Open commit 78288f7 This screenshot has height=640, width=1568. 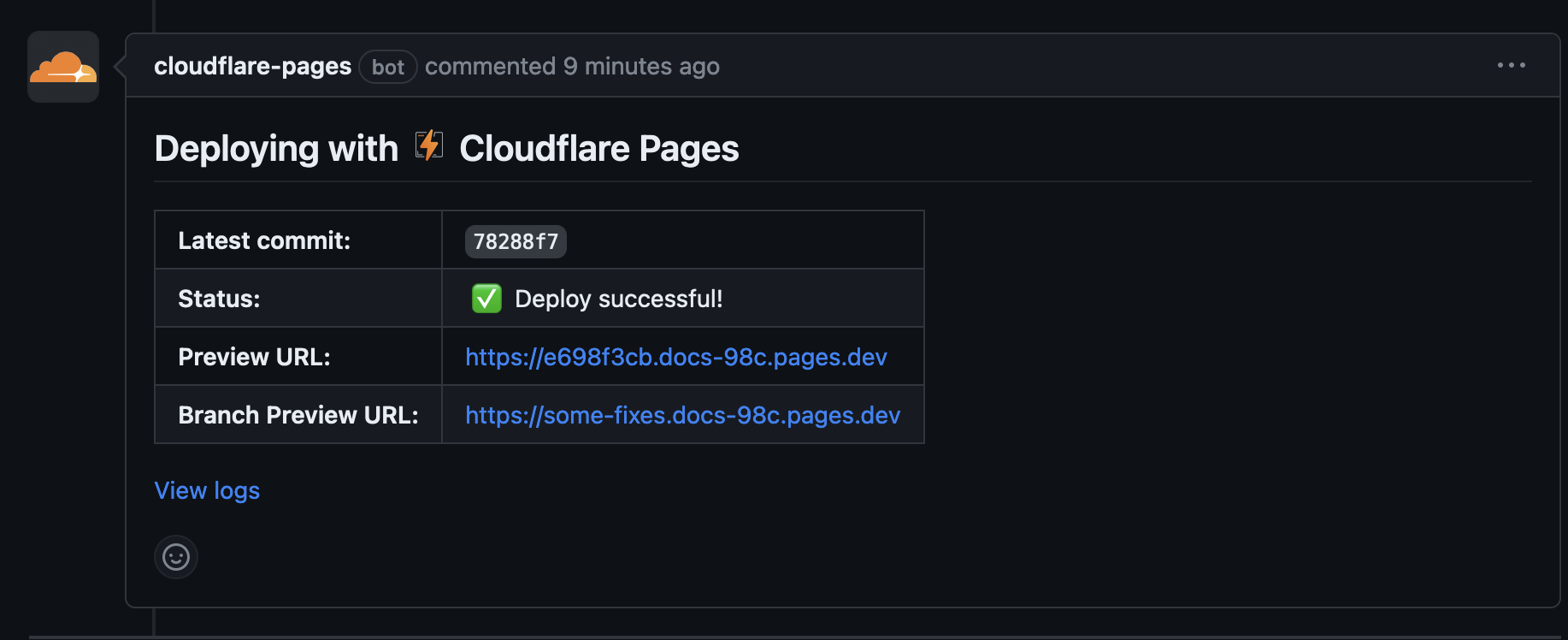pos(516,241)
